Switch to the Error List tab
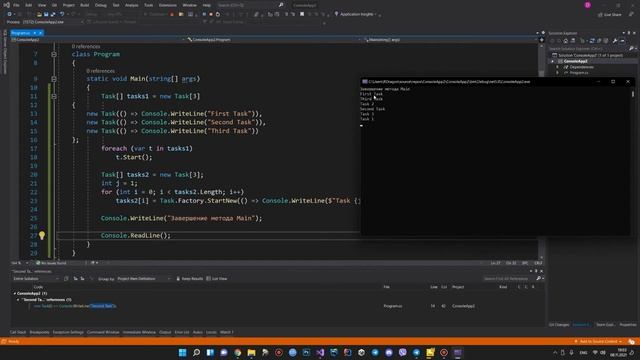 pos(182,332)
